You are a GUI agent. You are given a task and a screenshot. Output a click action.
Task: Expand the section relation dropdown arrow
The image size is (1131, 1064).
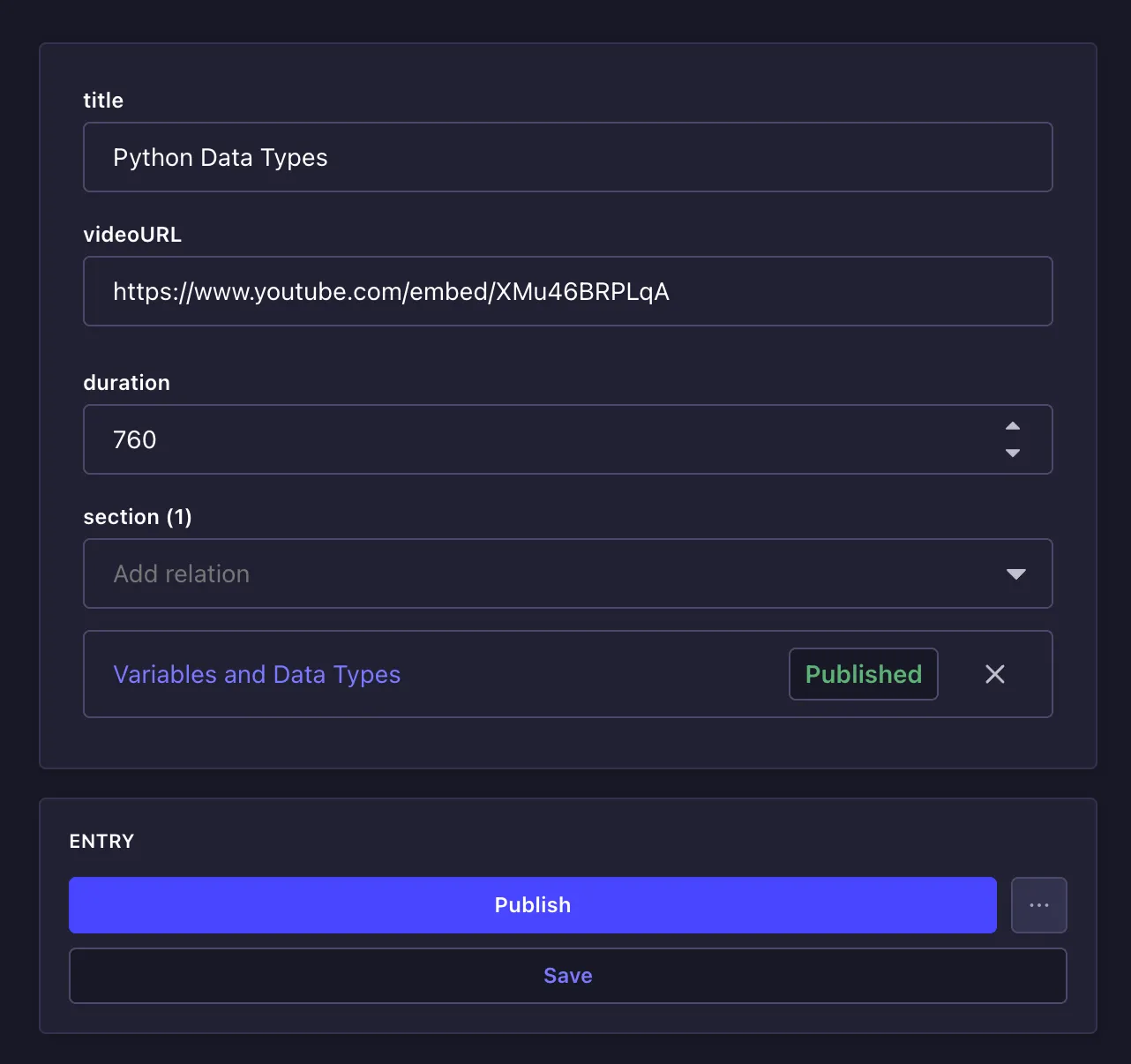pos(1015,574)
